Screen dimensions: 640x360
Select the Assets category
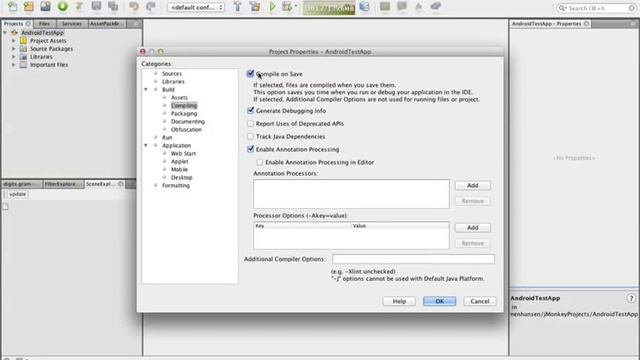click(179, 98)
